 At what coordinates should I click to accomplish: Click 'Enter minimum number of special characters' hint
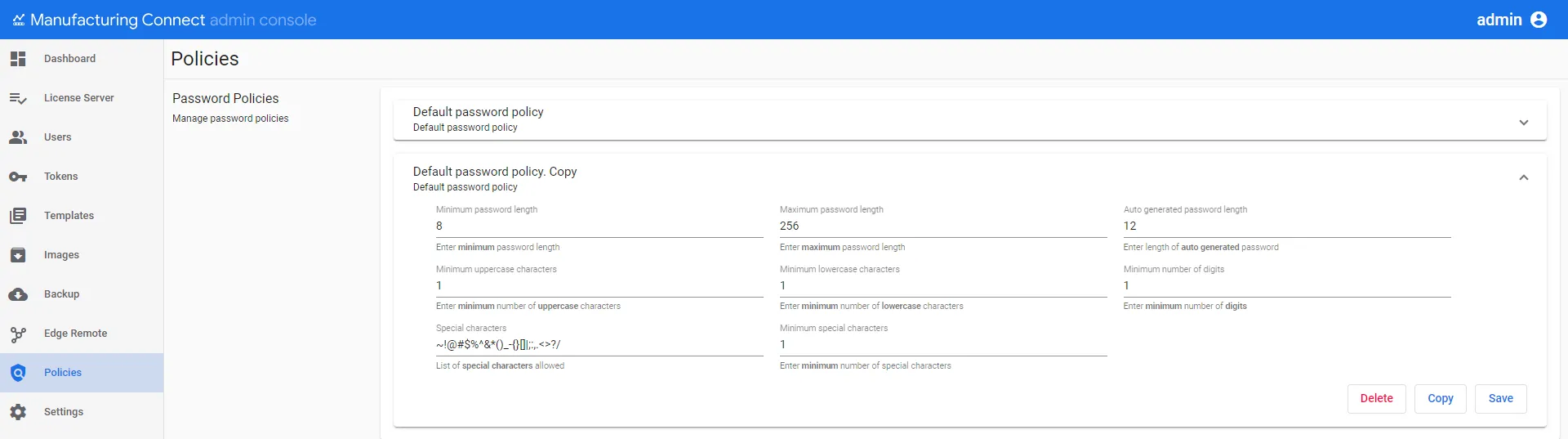tap(866, 365)
